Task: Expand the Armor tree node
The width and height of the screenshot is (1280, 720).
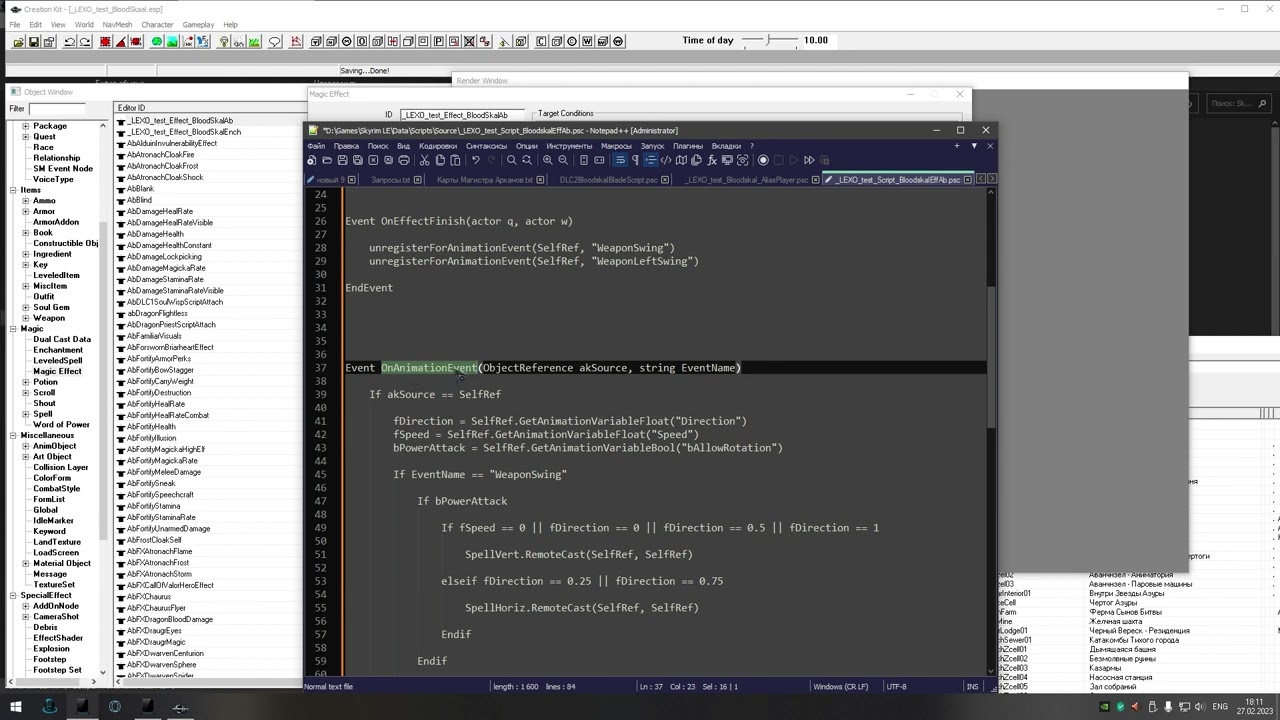Action: pyautogui.click(x=25, y=212)
